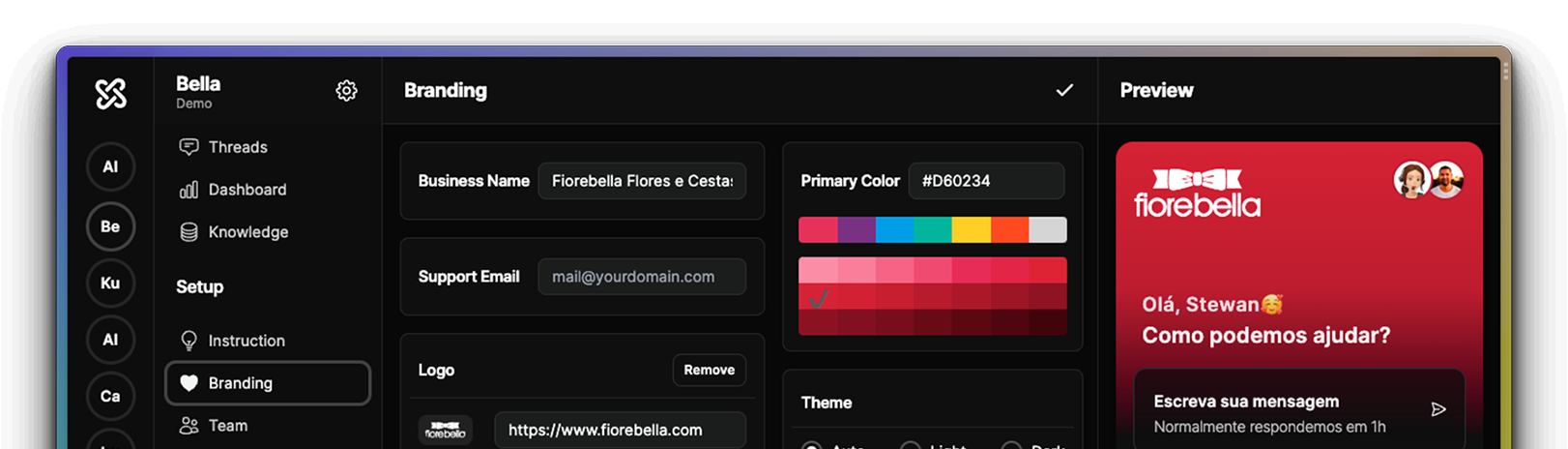
Task: Click the fiorebella logo in preview
Action: pos(1197,193)
